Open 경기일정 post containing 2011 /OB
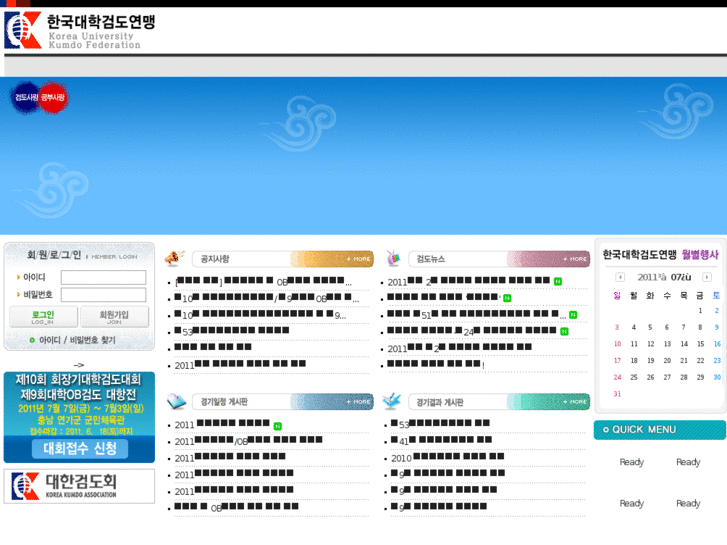The width and height of the screenshot is (727, 545). point(249,441)
